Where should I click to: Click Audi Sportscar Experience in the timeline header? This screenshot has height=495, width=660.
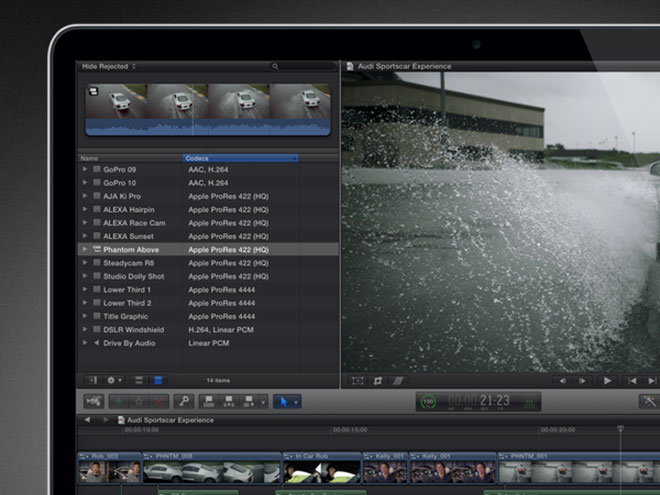(x=170, y=420)
